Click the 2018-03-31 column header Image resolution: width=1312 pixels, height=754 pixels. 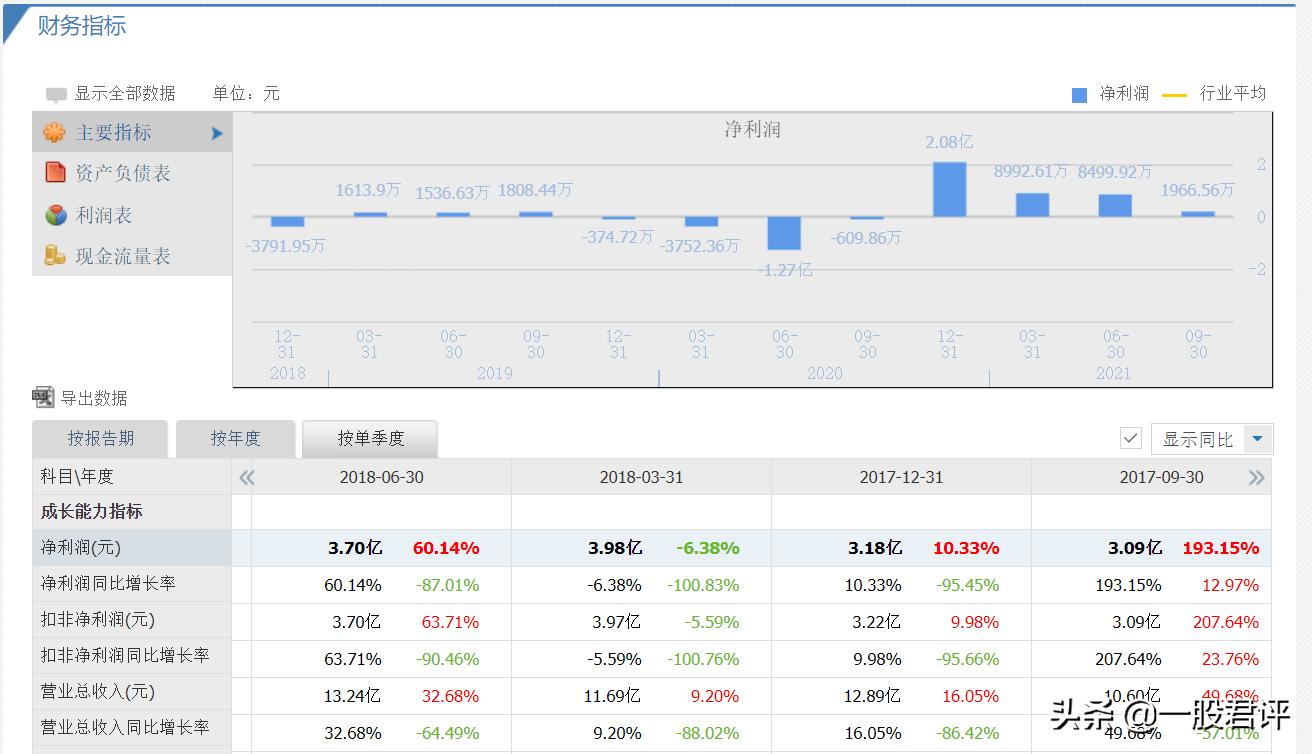(641, 477)
